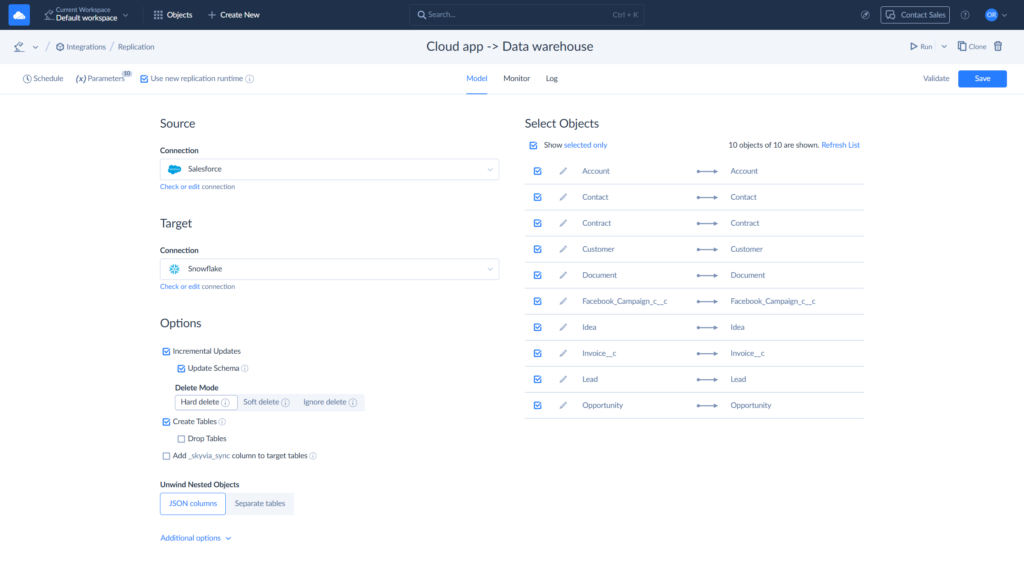The image size is (1024, 576).
Task: Edit the Contract object pencil icon
Action: coord(563,223)
